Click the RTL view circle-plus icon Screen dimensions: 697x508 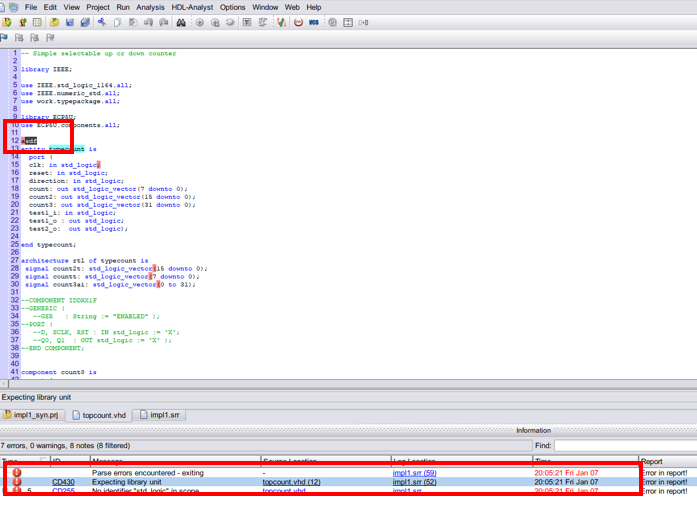[x=200, y=22]
